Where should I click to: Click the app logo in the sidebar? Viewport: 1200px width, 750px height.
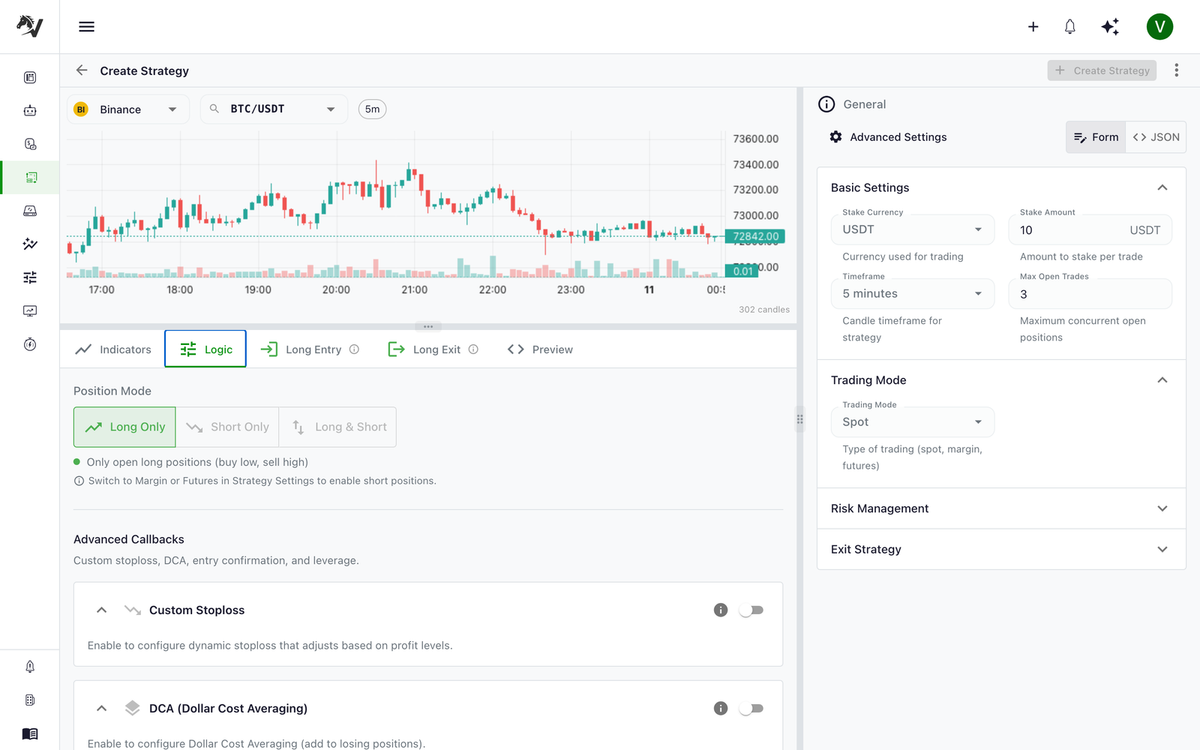point(30,27)
